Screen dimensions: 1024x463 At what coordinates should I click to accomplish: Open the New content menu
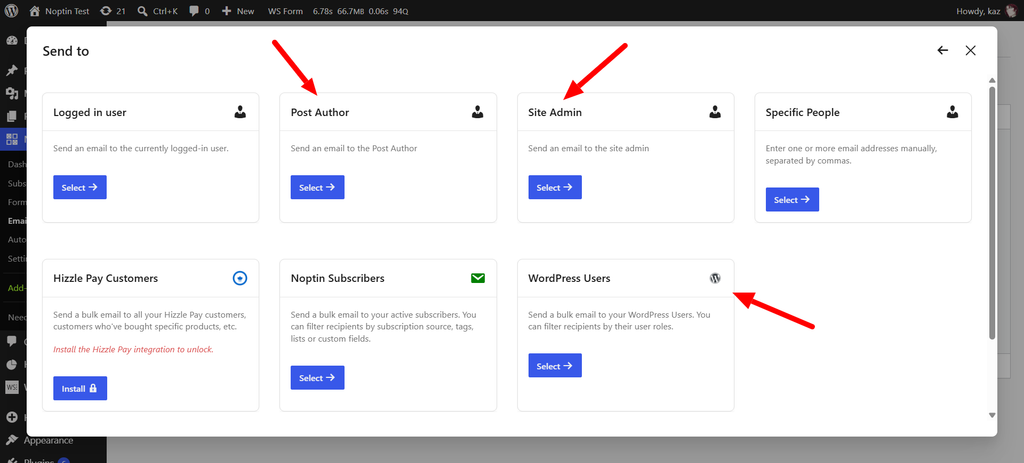click(238, 11)
